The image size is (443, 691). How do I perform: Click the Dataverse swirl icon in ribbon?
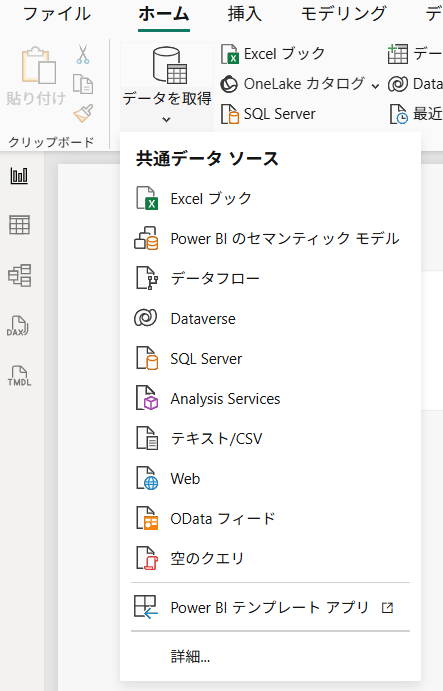pos(398,84)
